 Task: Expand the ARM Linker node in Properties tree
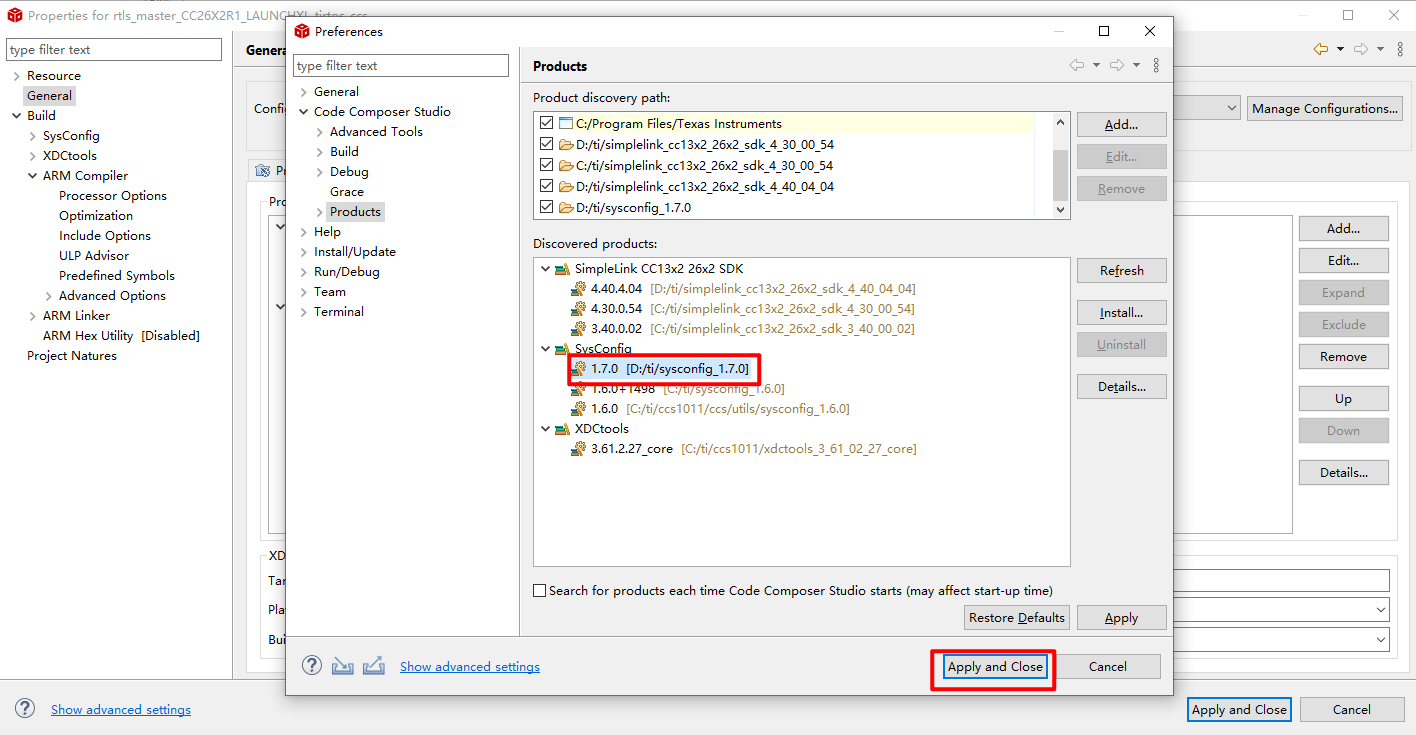33,316
